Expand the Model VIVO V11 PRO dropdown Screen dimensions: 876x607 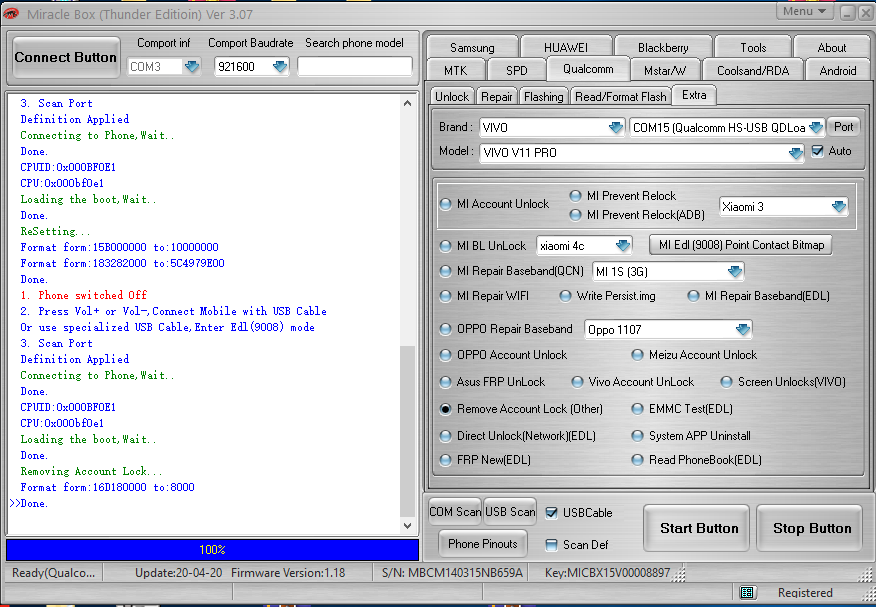pyautogui.click(x=796, y=152)
